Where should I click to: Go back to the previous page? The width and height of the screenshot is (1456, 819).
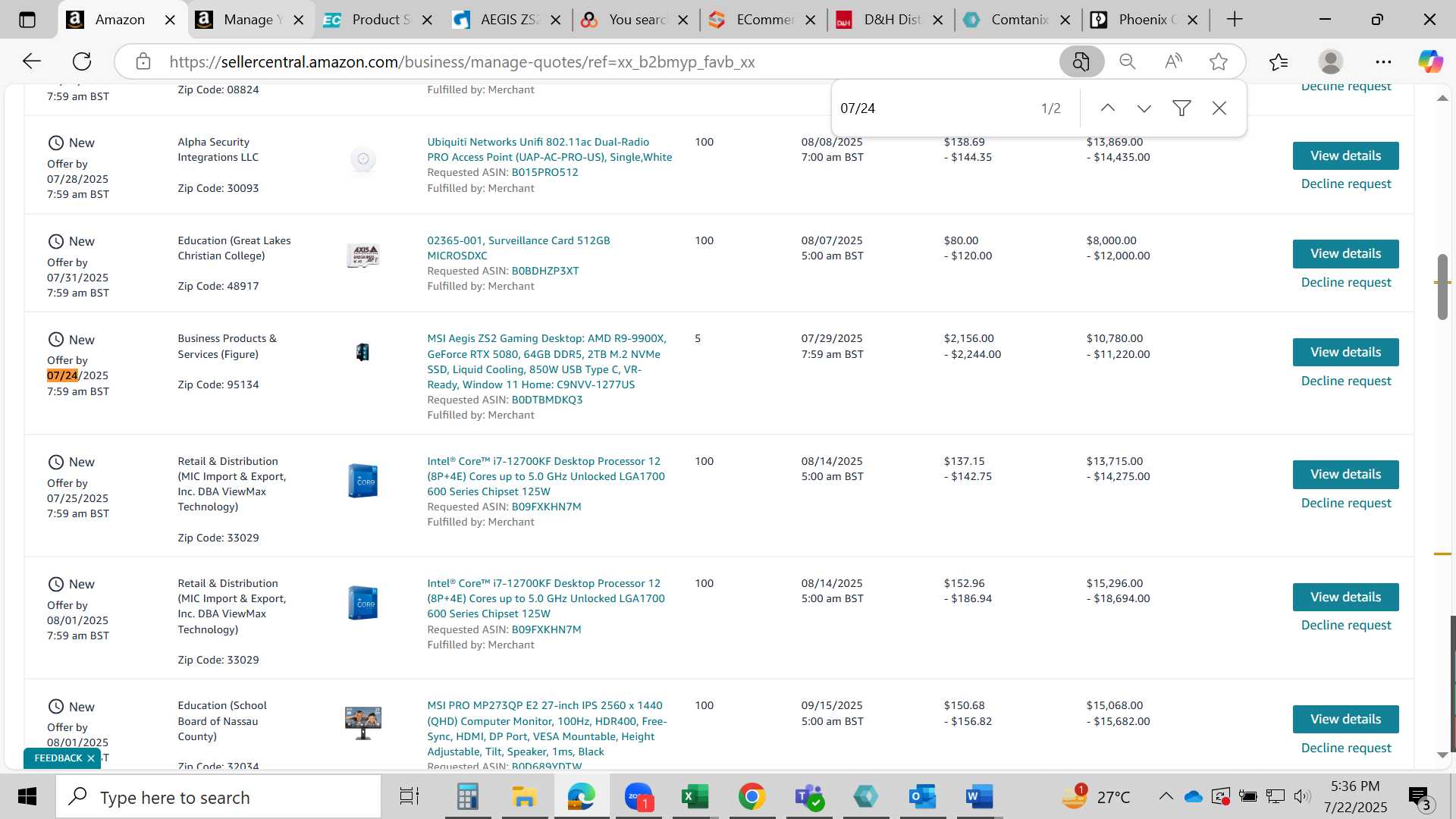[32, 61]
